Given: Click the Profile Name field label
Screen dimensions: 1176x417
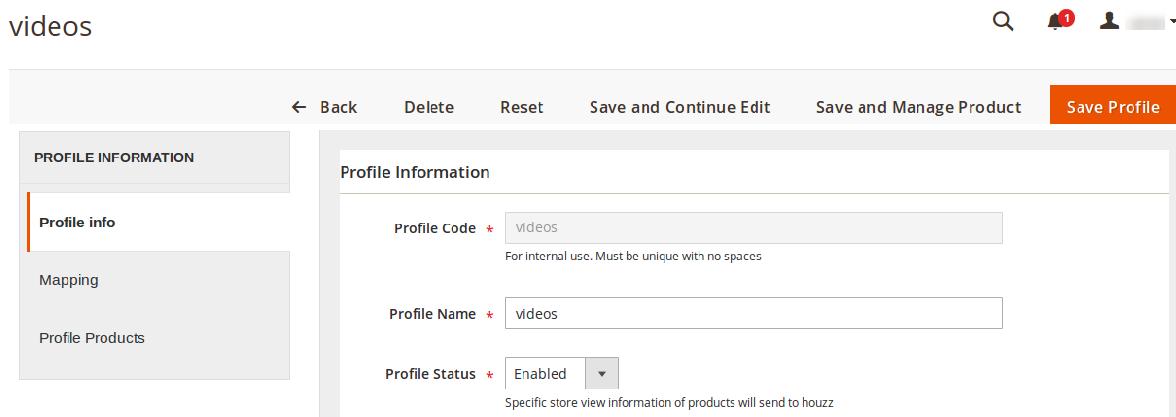Looking at the screenshot, I should [432, 314].
